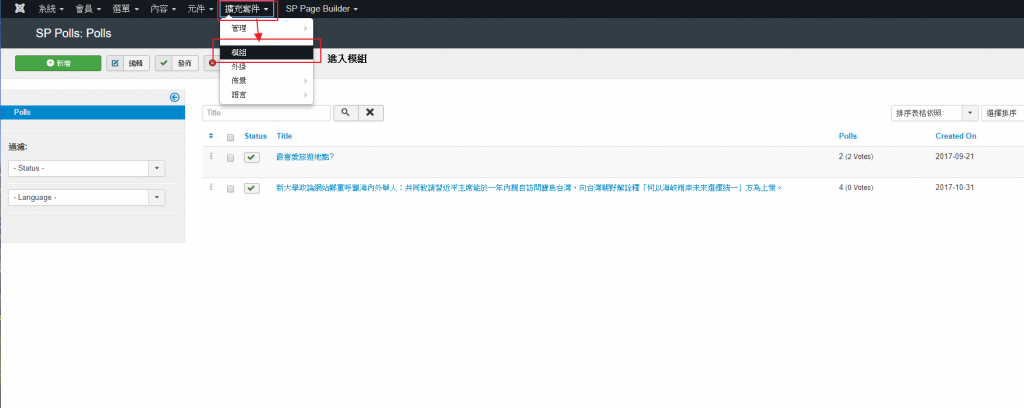Viewport: 1024px width, 408px height.
Task: Open the - Status - filter dropdown
Action: click(86, 168)
